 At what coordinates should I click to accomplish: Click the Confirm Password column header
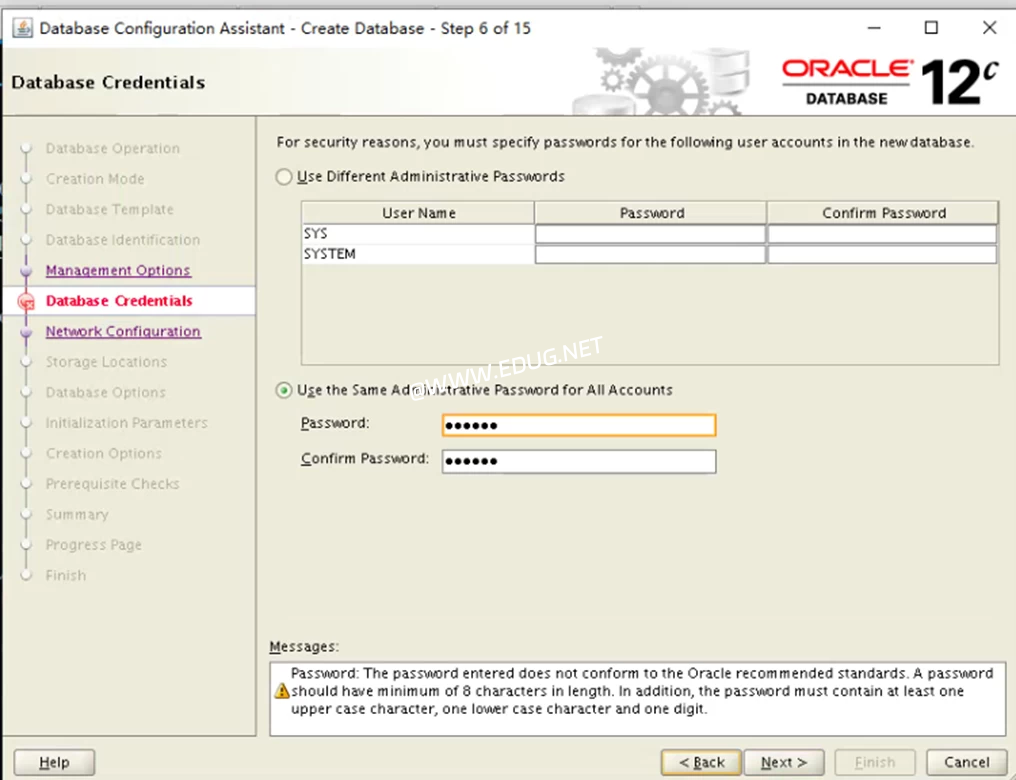click(x=883, y=213)
